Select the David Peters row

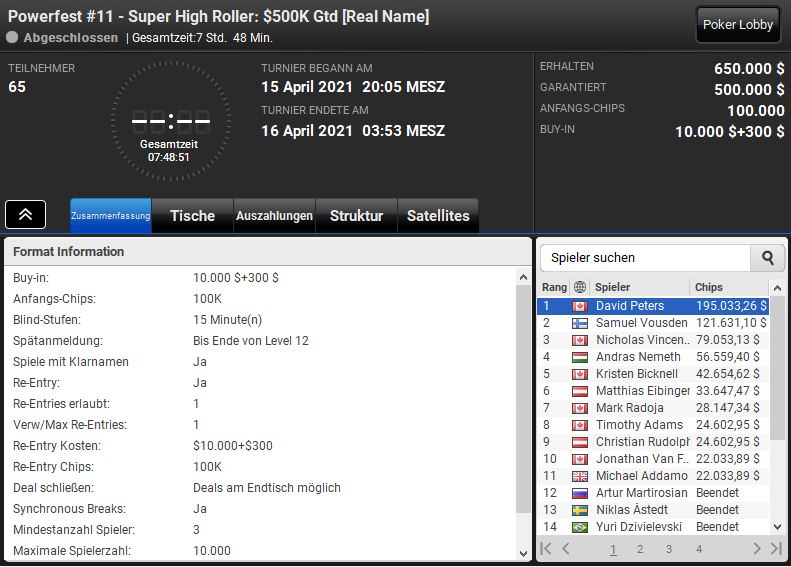[x=653, y=306]
